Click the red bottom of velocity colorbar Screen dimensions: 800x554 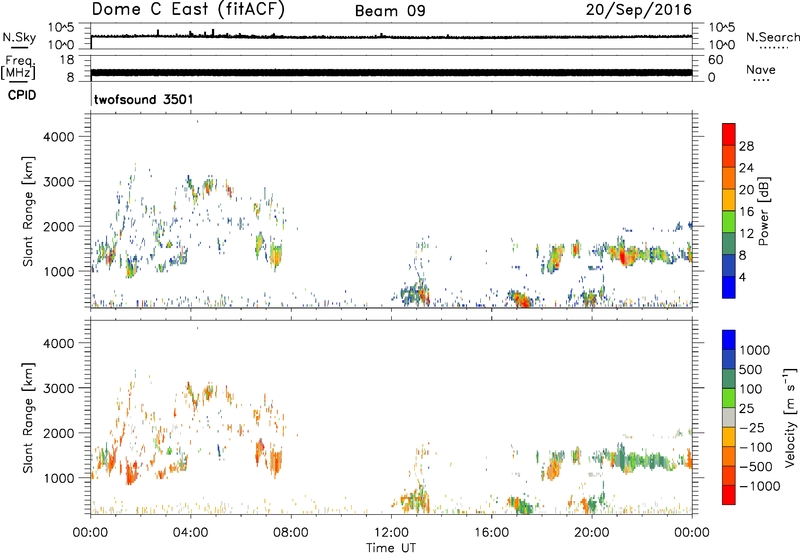[x=729, y=494]
